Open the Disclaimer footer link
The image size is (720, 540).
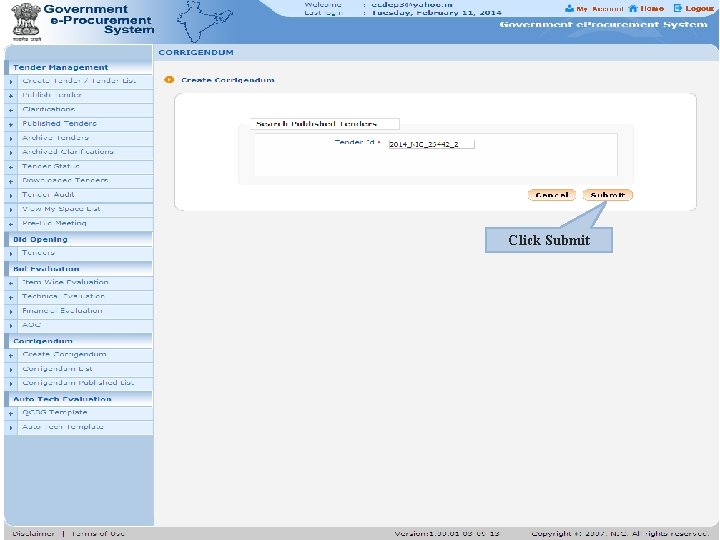pyautogui.click(x=34, y=534)
